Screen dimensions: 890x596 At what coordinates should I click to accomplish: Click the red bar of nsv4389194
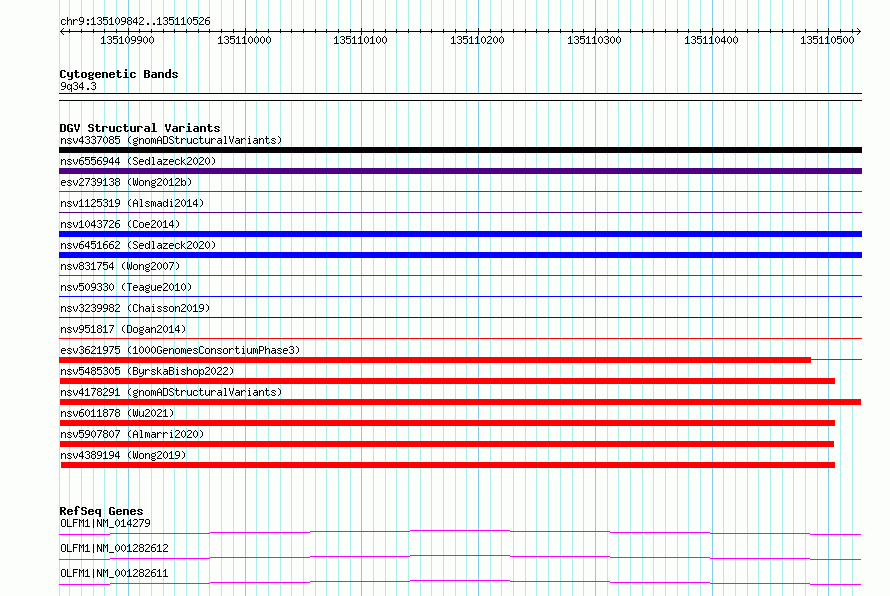tap(448, 465)
